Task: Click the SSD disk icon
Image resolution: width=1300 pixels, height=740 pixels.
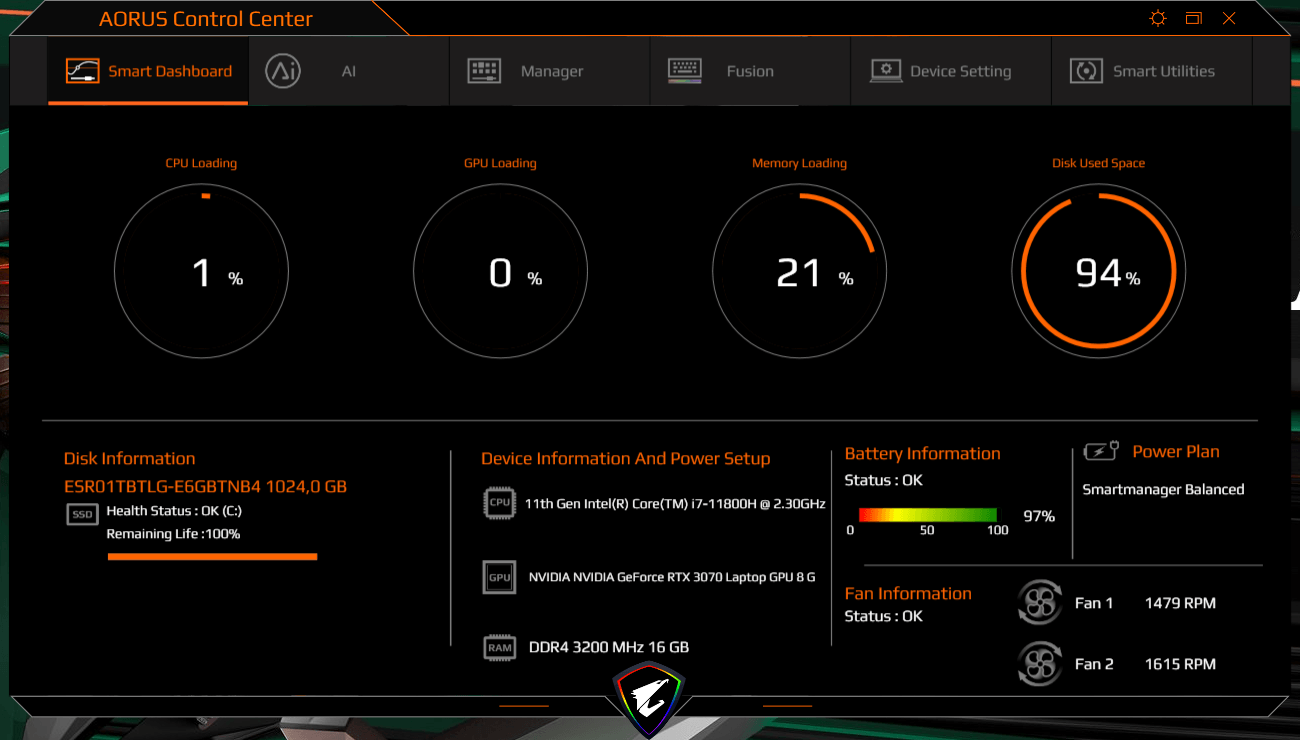Action: (x=82, y=514)
